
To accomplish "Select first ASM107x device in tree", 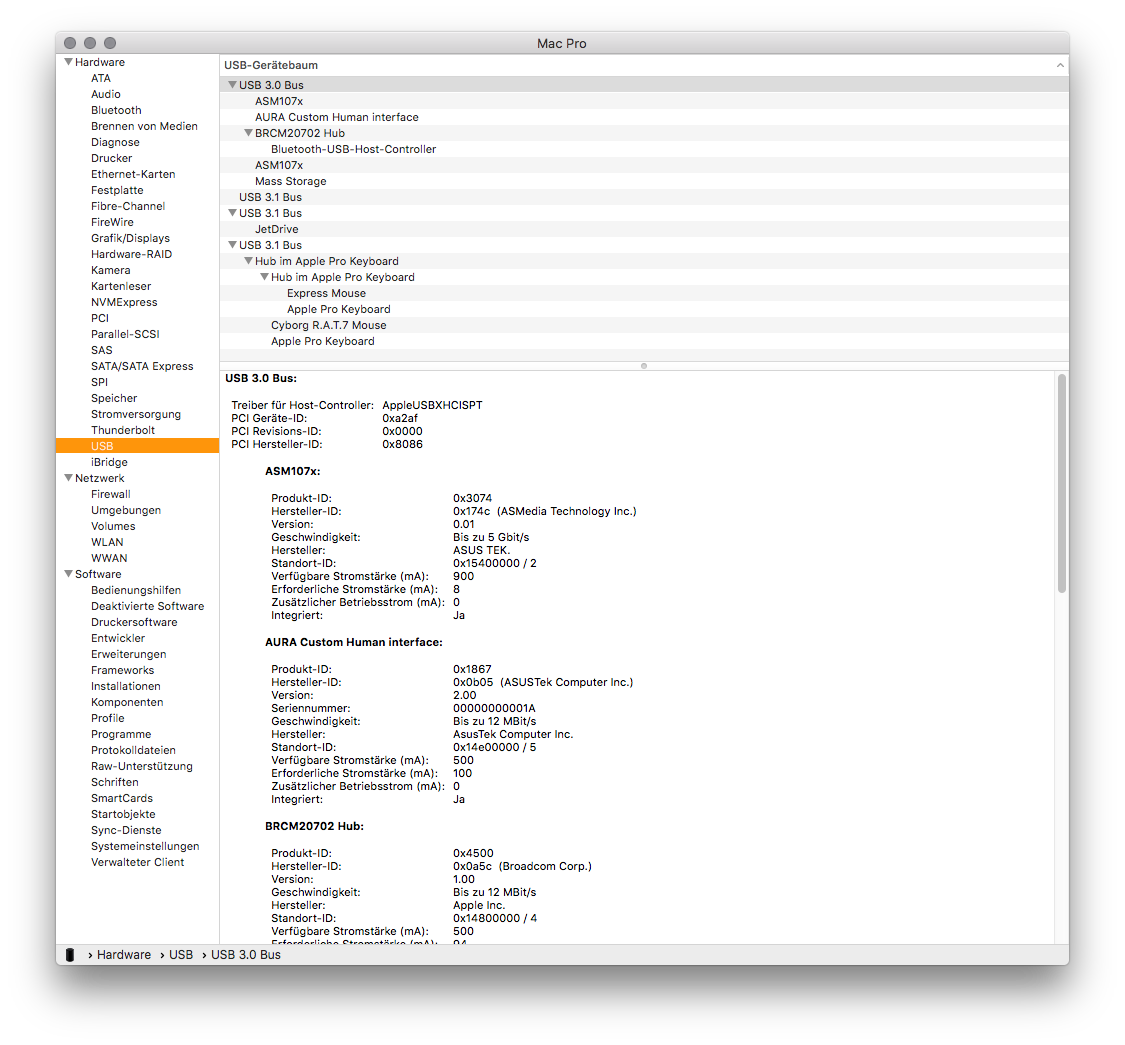I will 279,101.
